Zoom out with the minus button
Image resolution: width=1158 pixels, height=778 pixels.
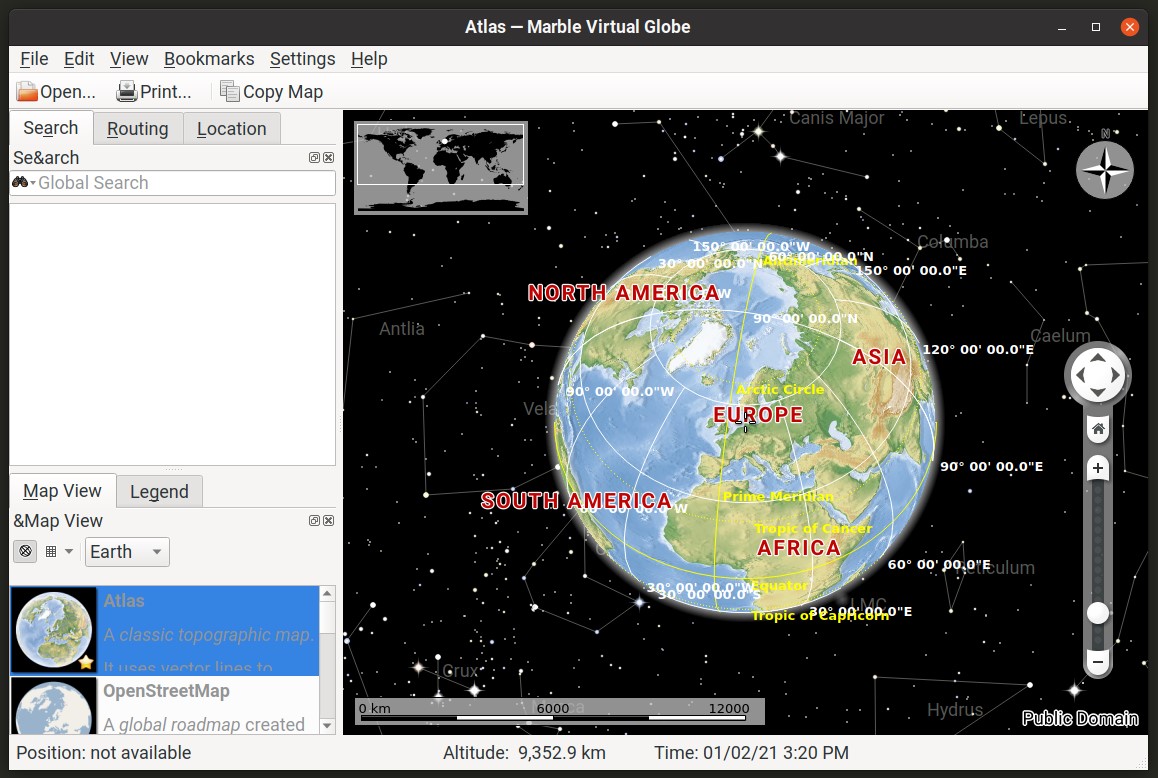tap(1098, 662)
